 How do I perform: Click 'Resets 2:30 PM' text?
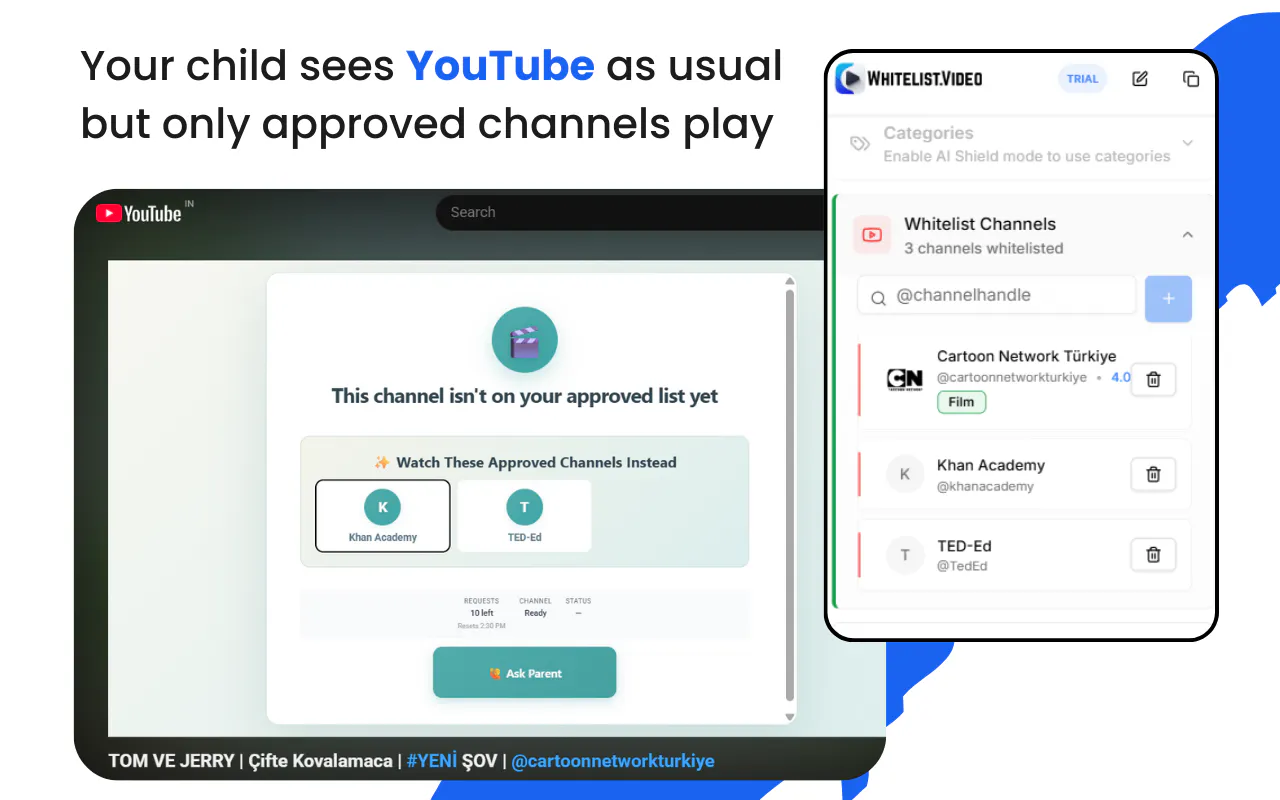[x=482, y=626]
